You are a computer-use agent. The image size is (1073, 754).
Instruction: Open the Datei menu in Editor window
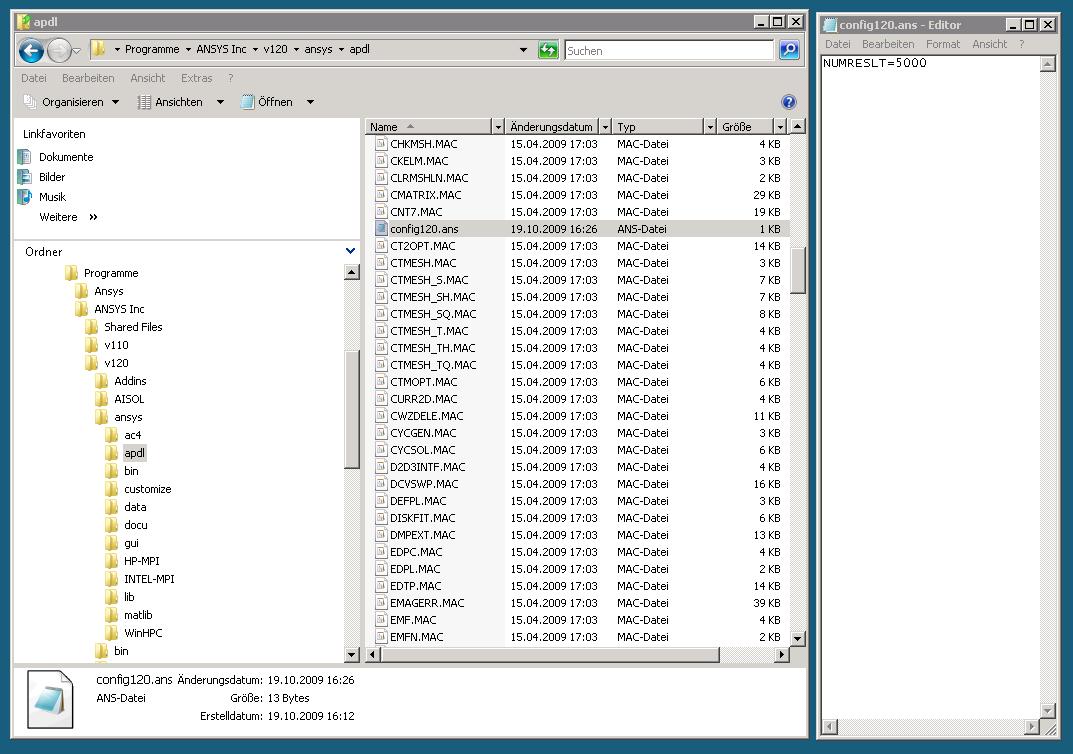point(838,44)
